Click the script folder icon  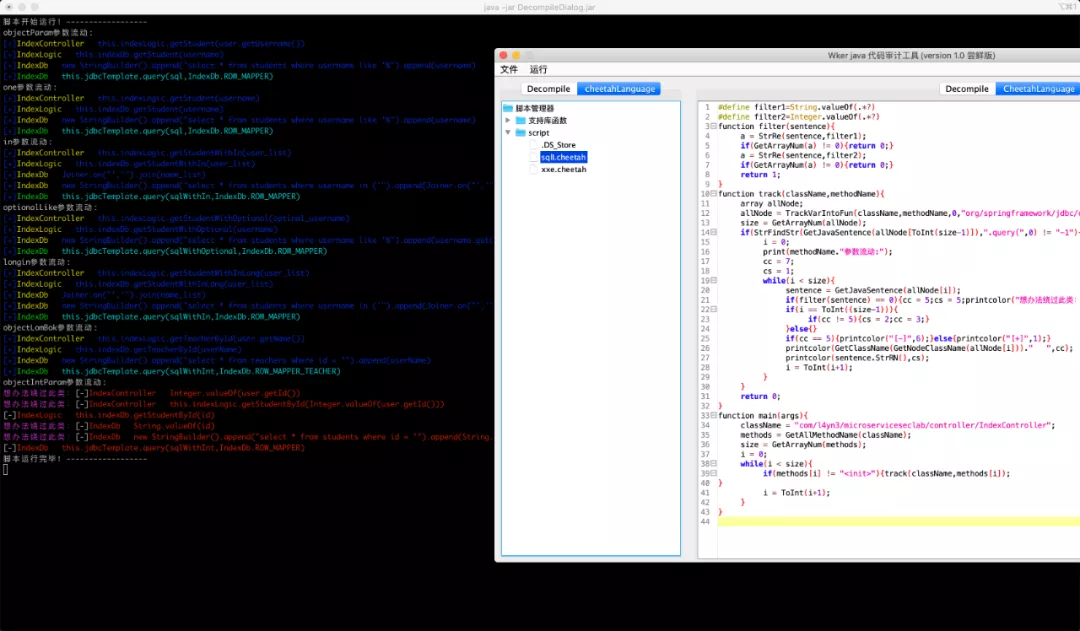(x=521, y=133)
